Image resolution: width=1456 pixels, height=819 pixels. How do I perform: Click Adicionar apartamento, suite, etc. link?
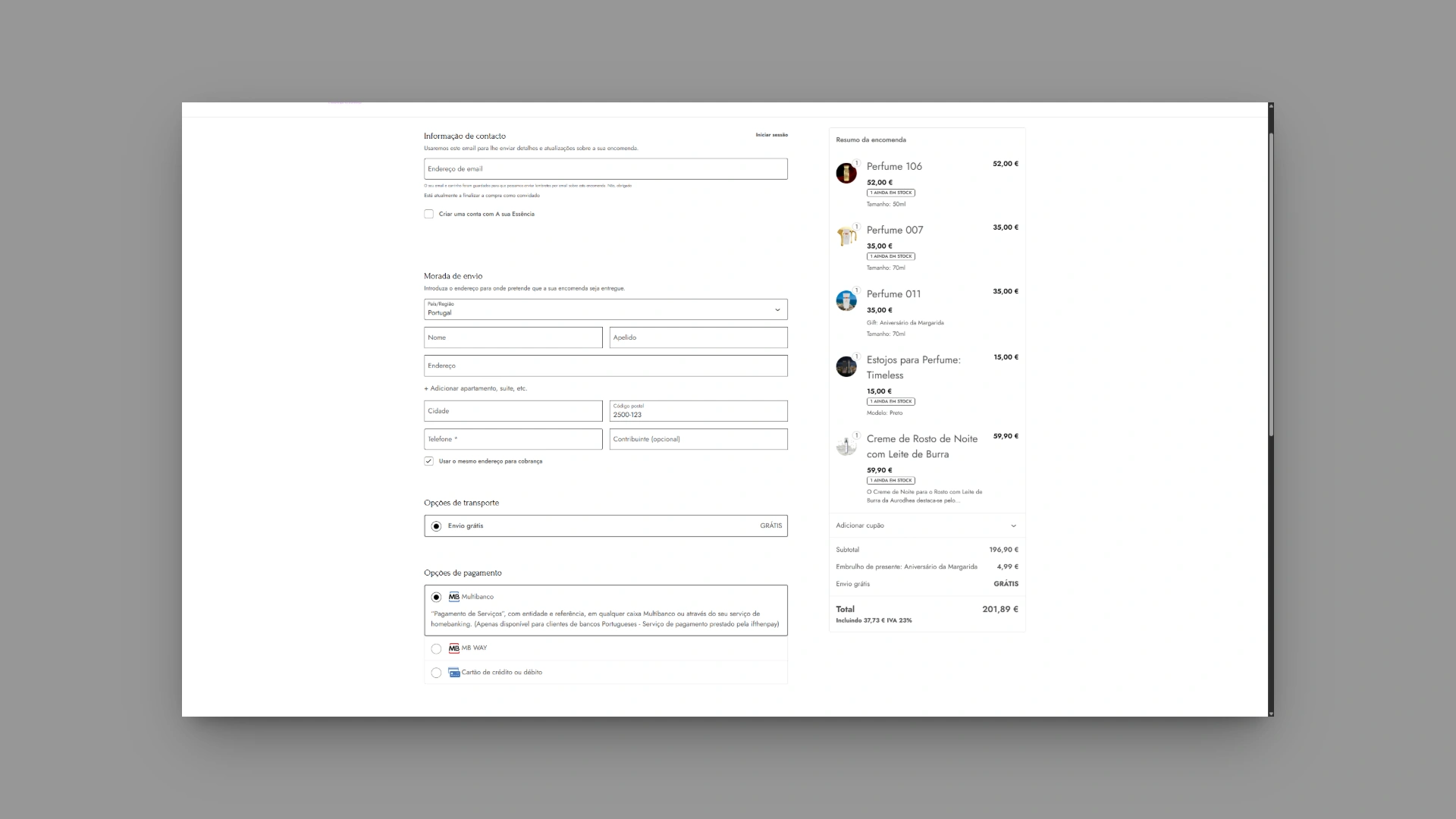coord(475,388)
